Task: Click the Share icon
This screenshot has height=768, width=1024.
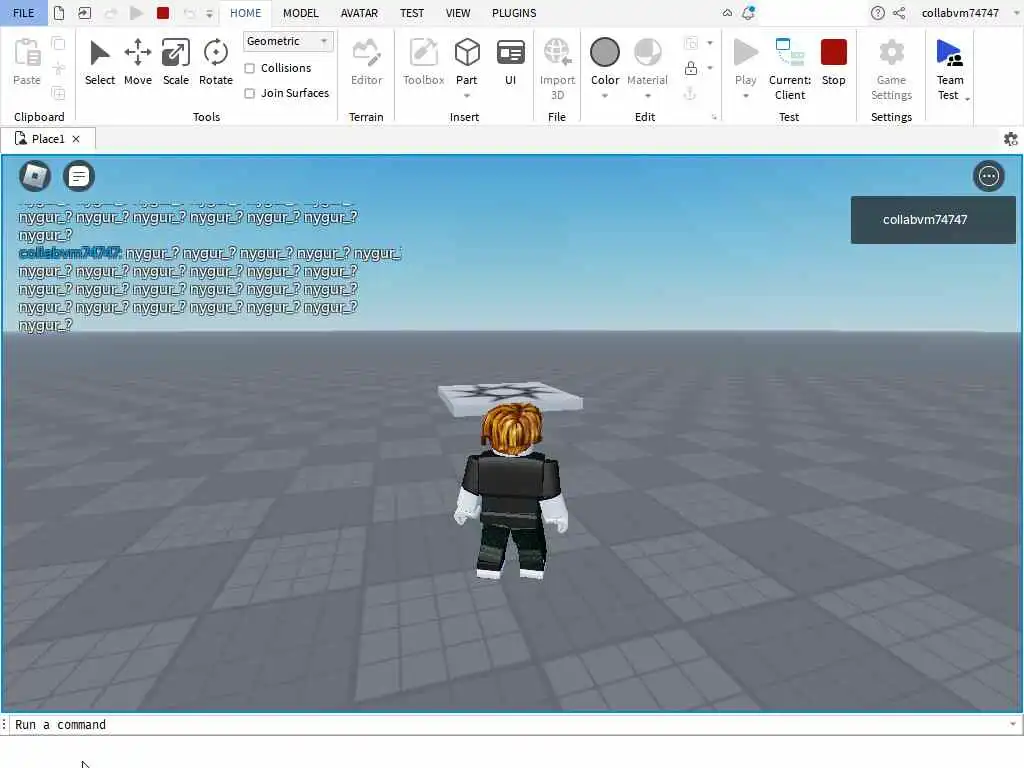Action: click(x=899, y=12)
